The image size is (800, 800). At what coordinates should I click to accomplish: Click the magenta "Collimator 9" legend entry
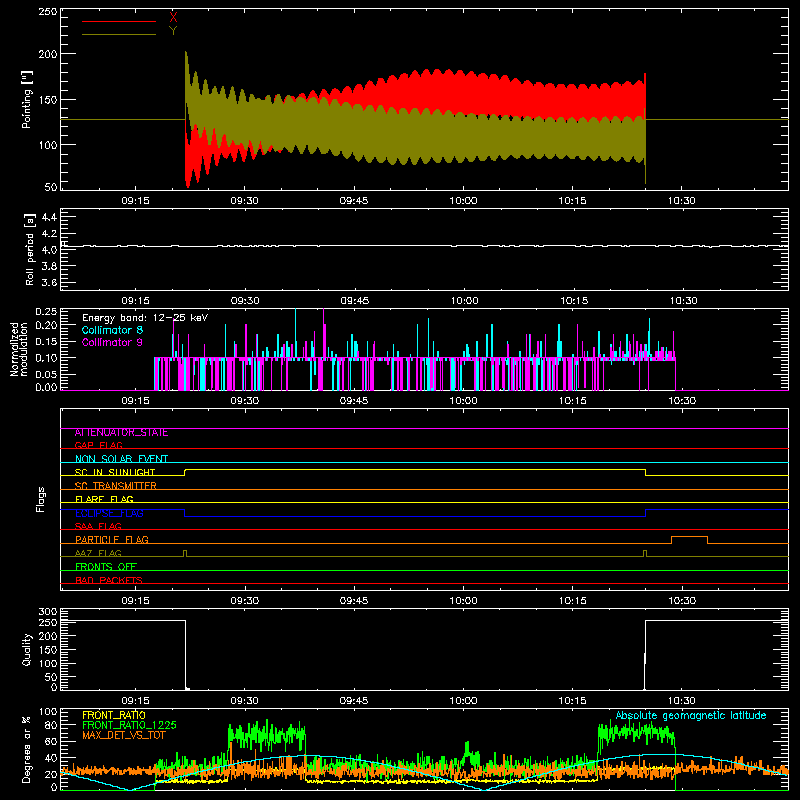pos(112,342)
